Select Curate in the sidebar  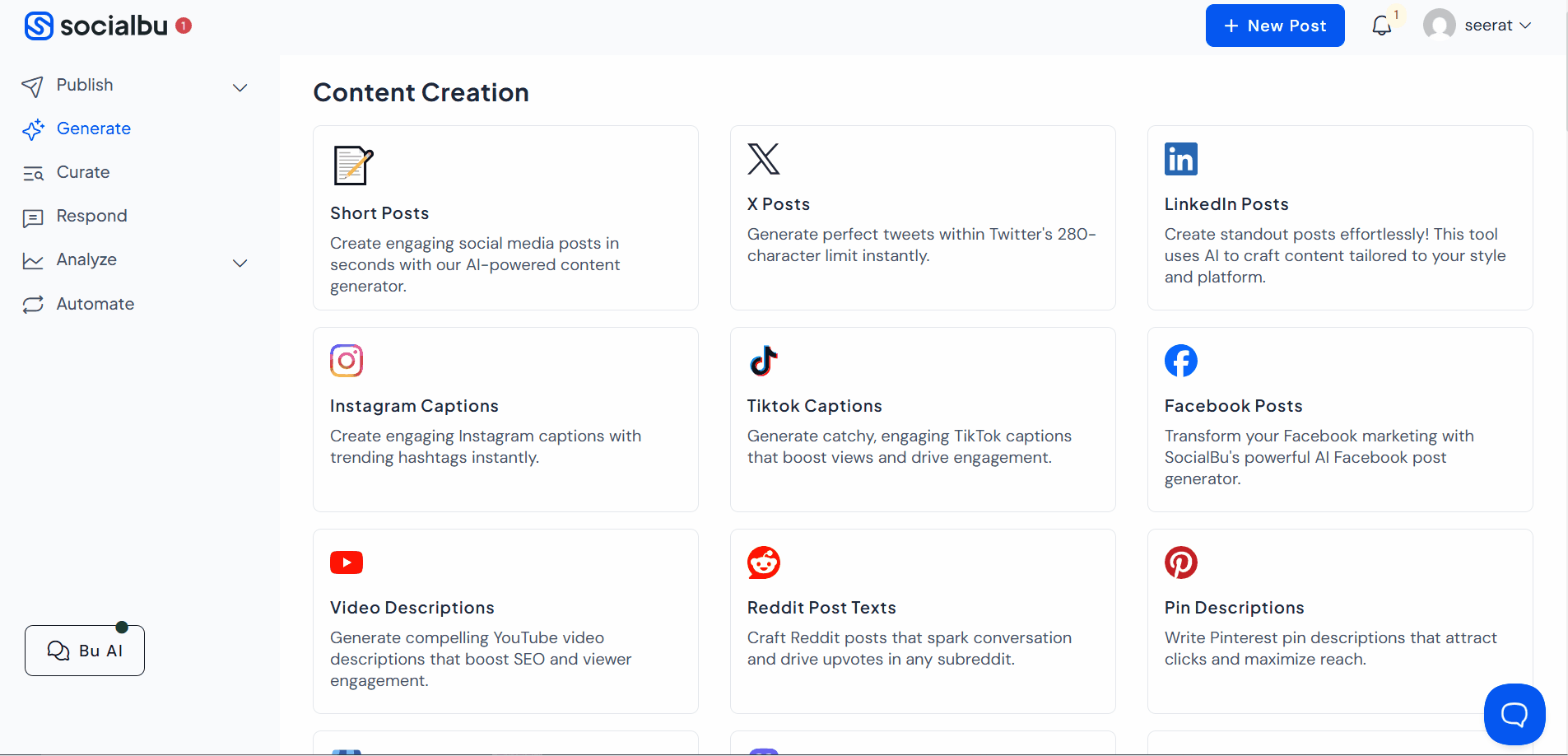point(82,172)
